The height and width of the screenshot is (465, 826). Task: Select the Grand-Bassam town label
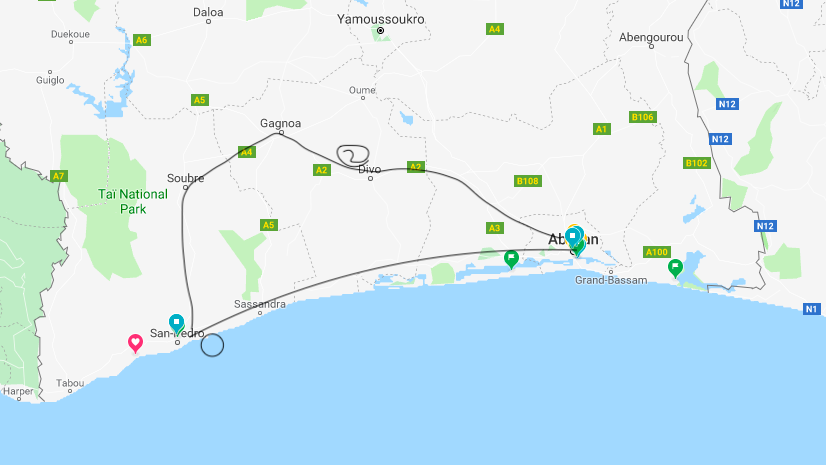click(611, 280)
